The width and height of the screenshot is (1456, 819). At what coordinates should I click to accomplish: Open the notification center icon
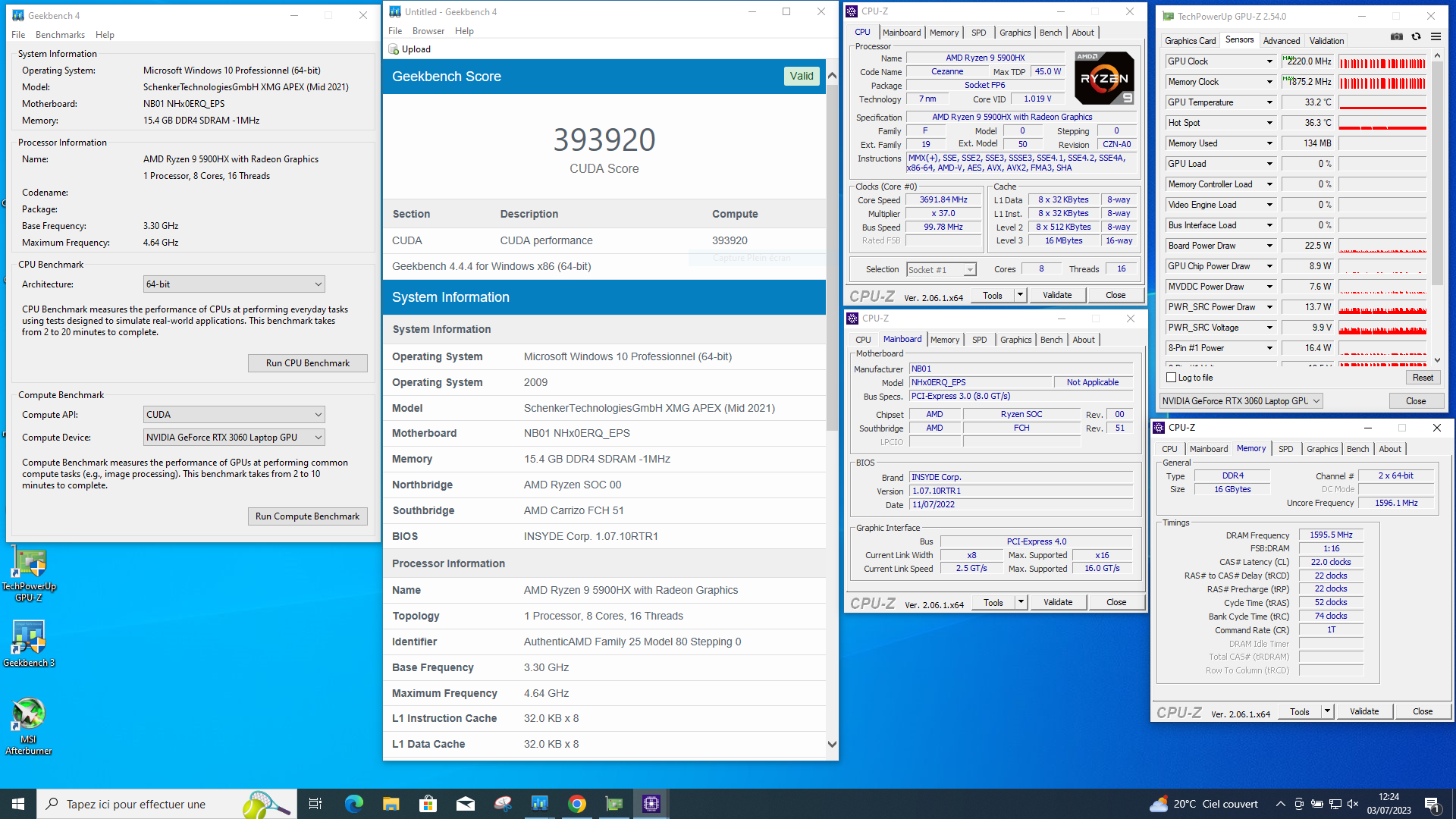(x=1432, y=804)
